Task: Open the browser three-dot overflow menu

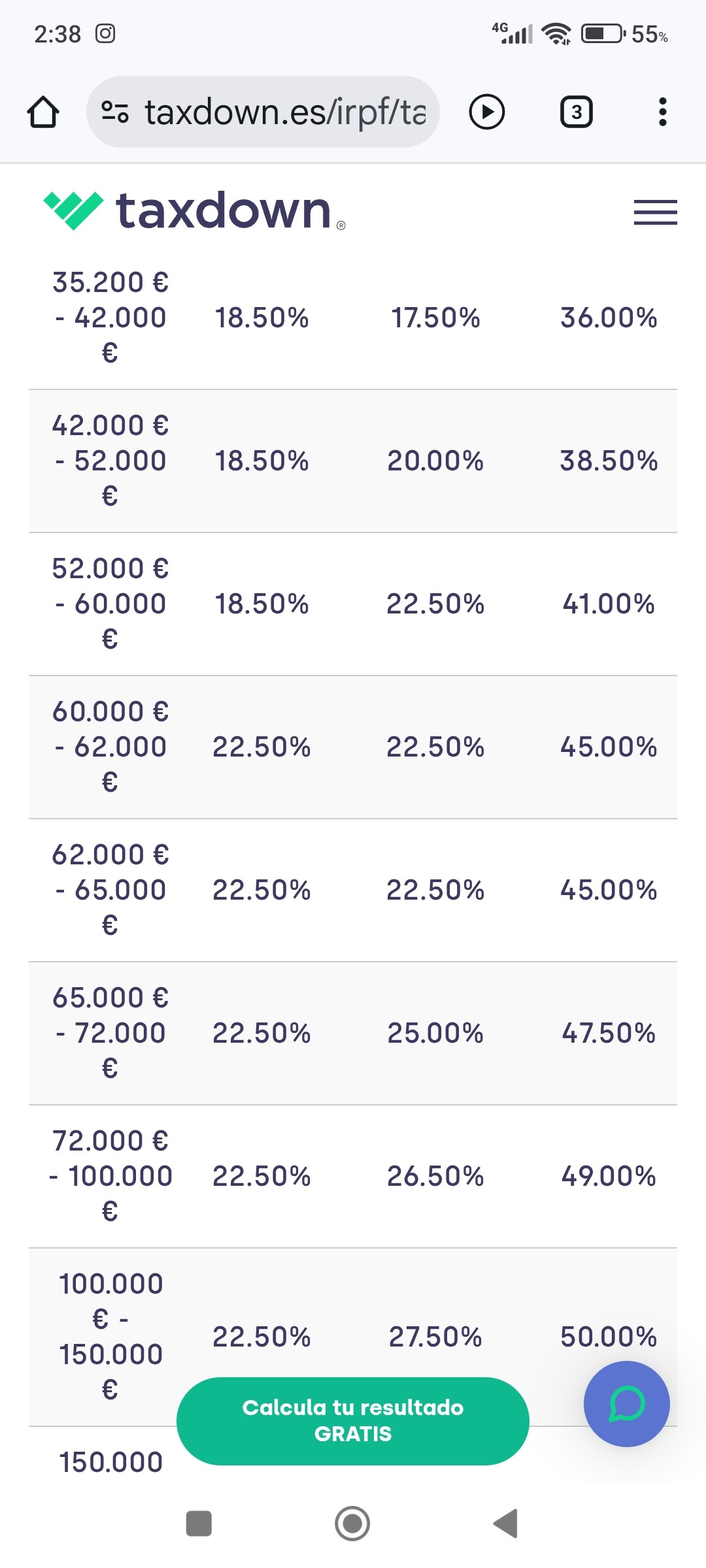Action: [x=662, y=112]
